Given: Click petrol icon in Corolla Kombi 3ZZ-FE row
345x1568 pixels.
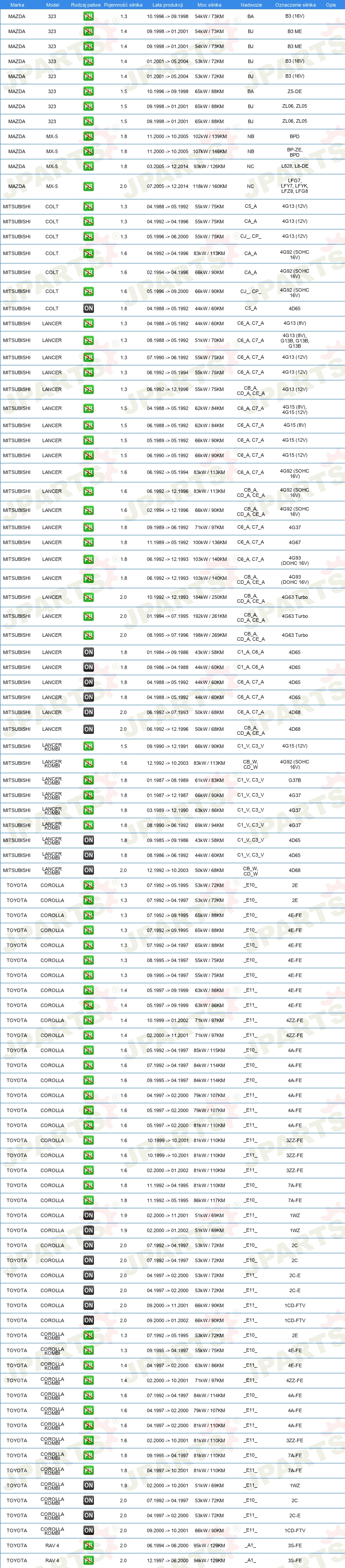Looking at the screenshot, I should click(x=88, y=1440).
